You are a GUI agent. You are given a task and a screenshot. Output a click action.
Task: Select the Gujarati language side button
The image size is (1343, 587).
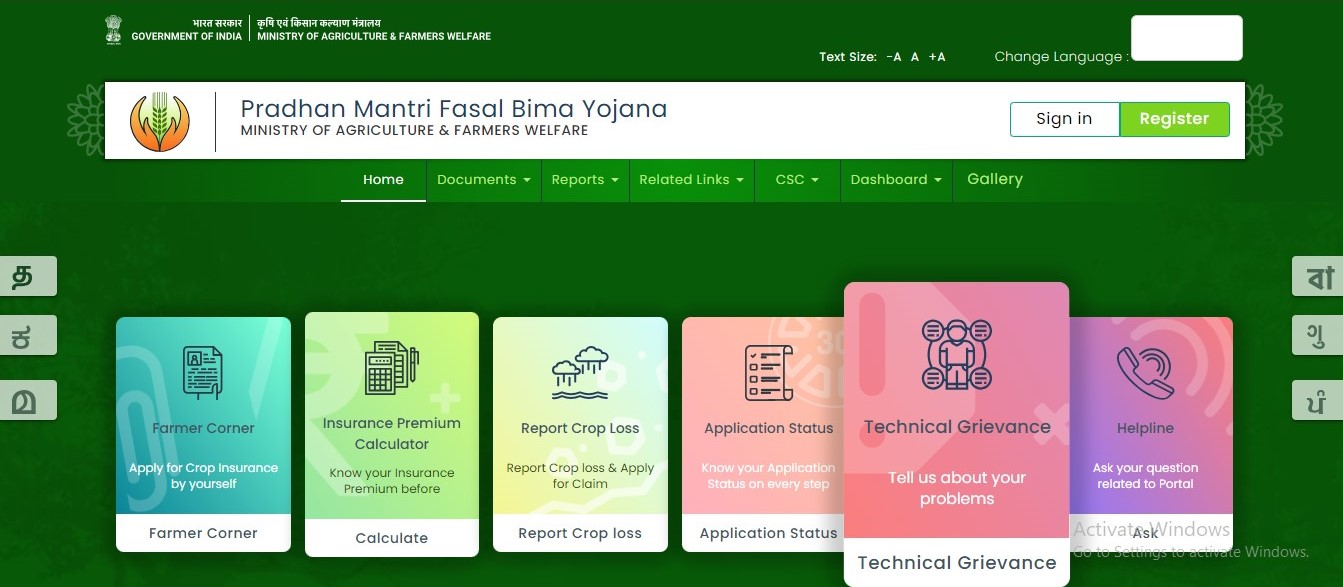pos(1317,333)
